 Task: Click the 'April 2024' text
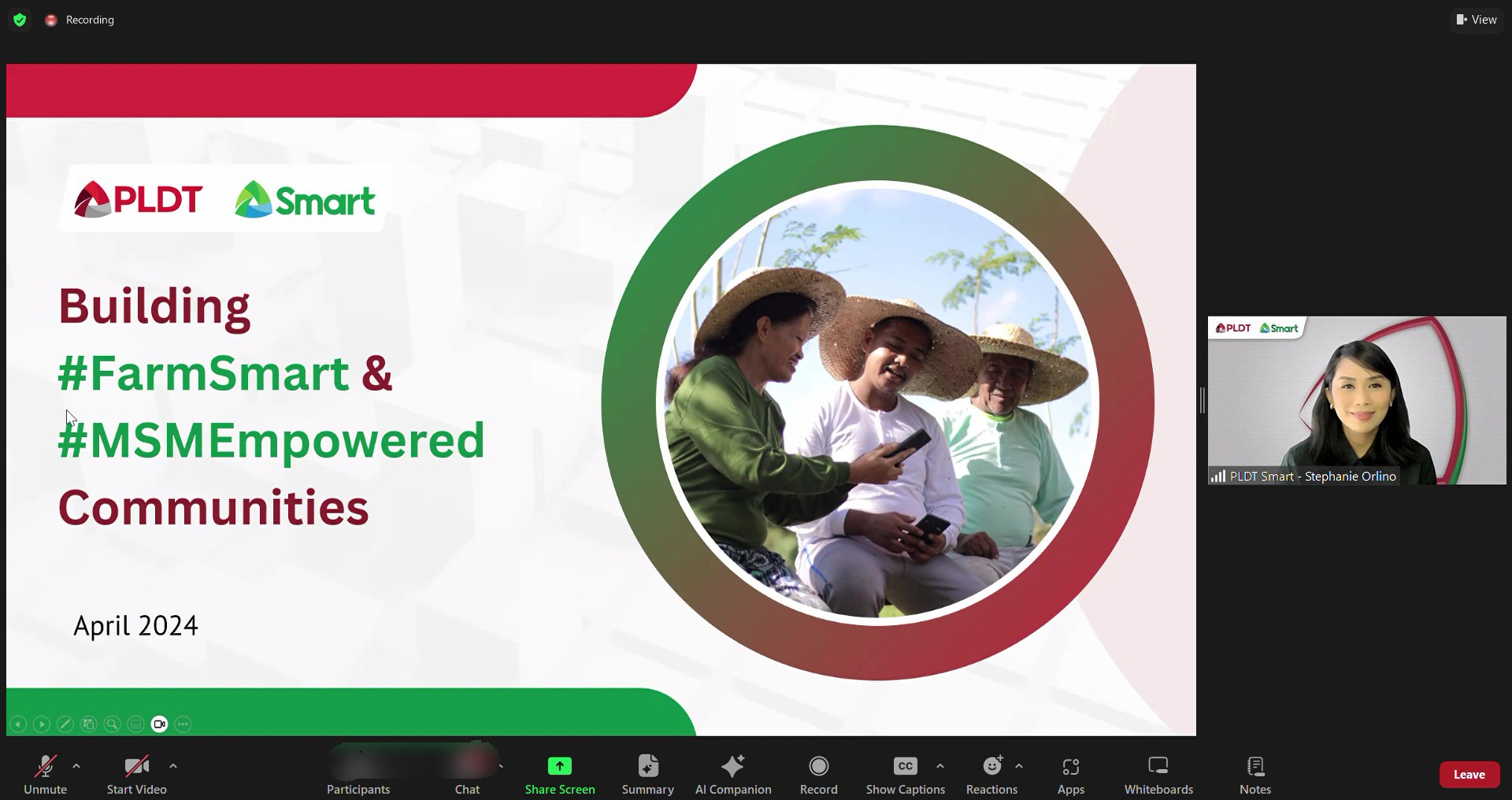tap(135, 626)
